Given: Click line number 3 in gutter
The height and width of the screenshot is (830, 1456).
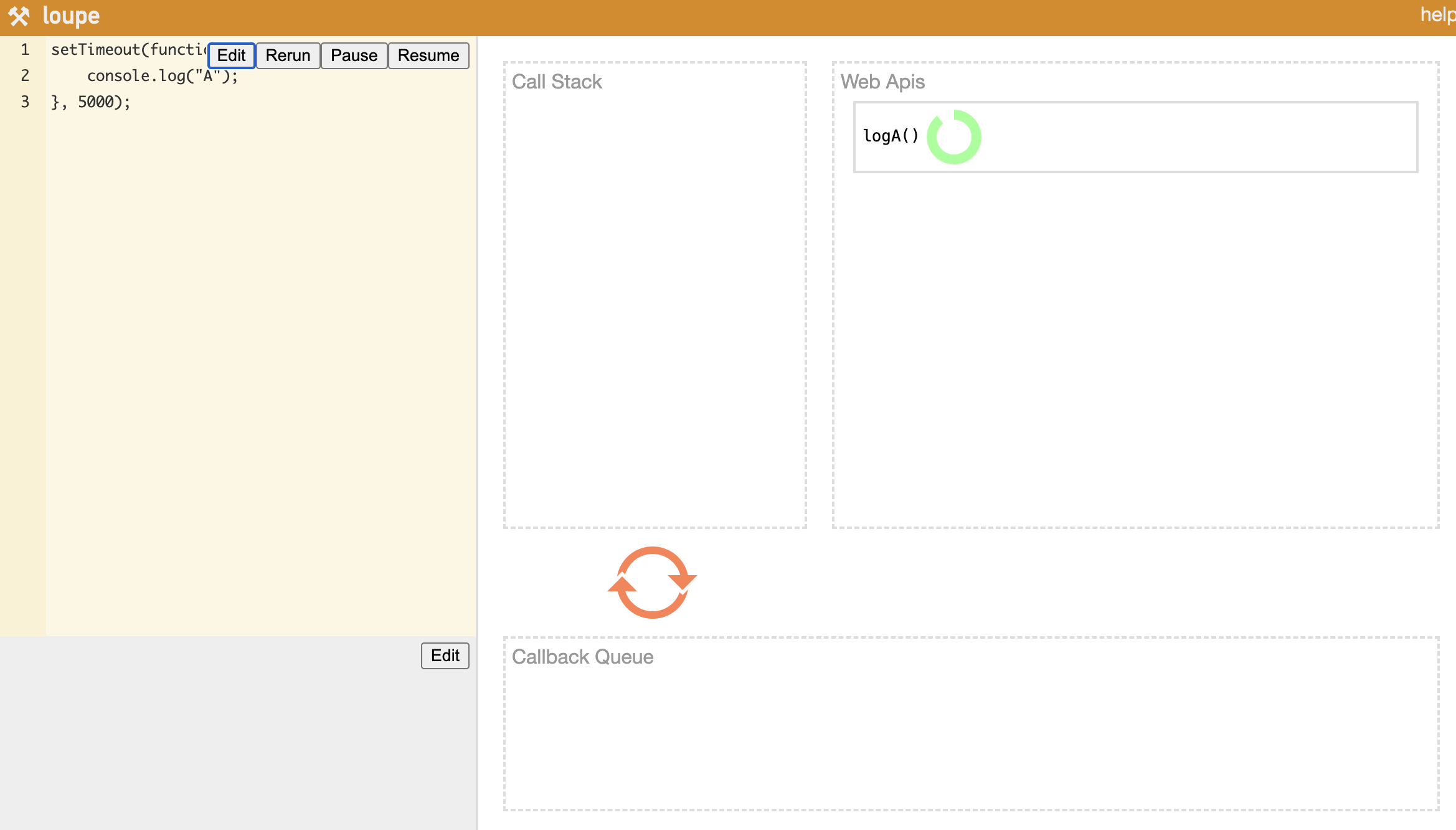Looking at the screenshot, I should point(25,102).
